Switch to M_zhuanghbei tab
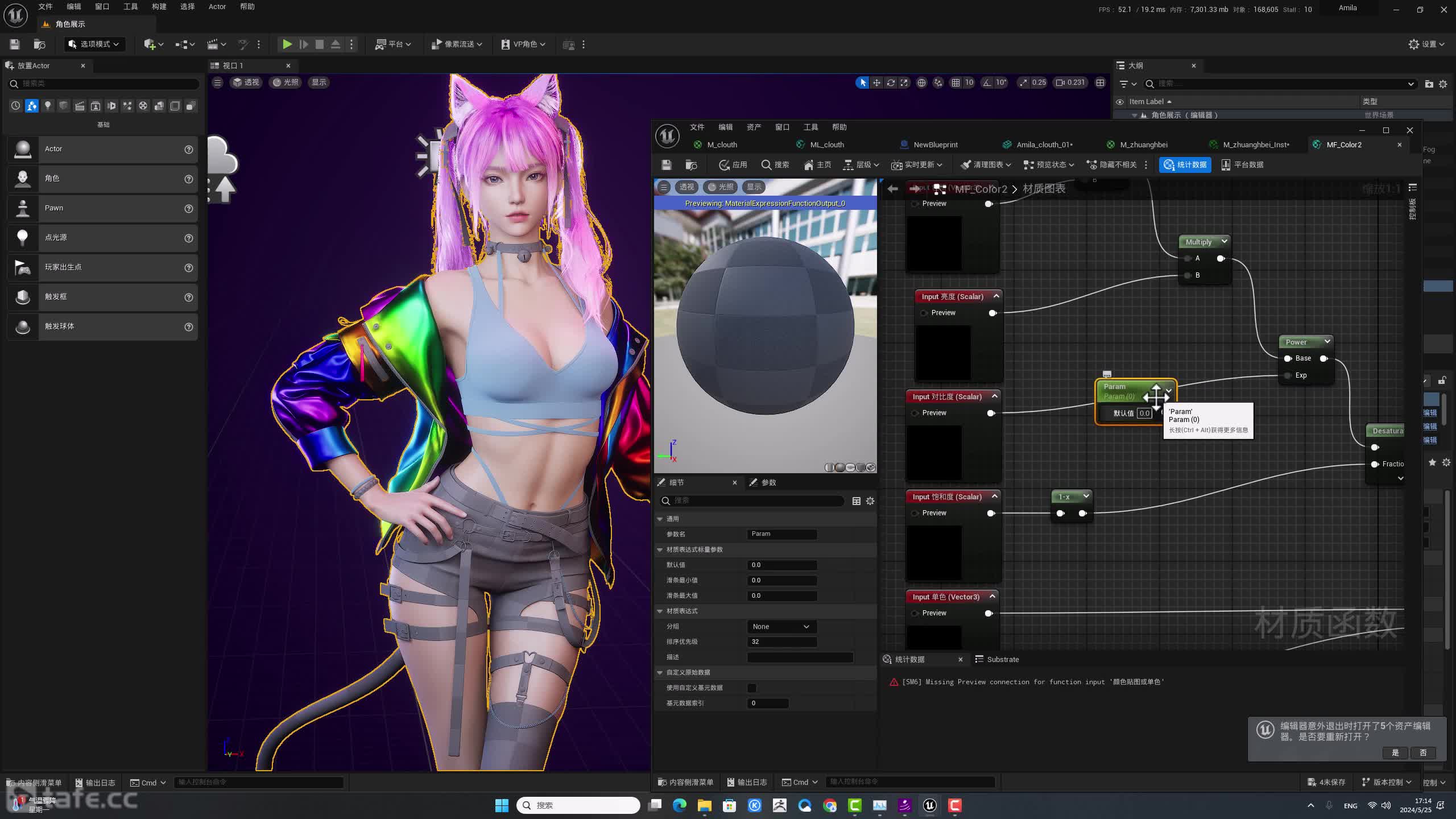 [1143, 145]
